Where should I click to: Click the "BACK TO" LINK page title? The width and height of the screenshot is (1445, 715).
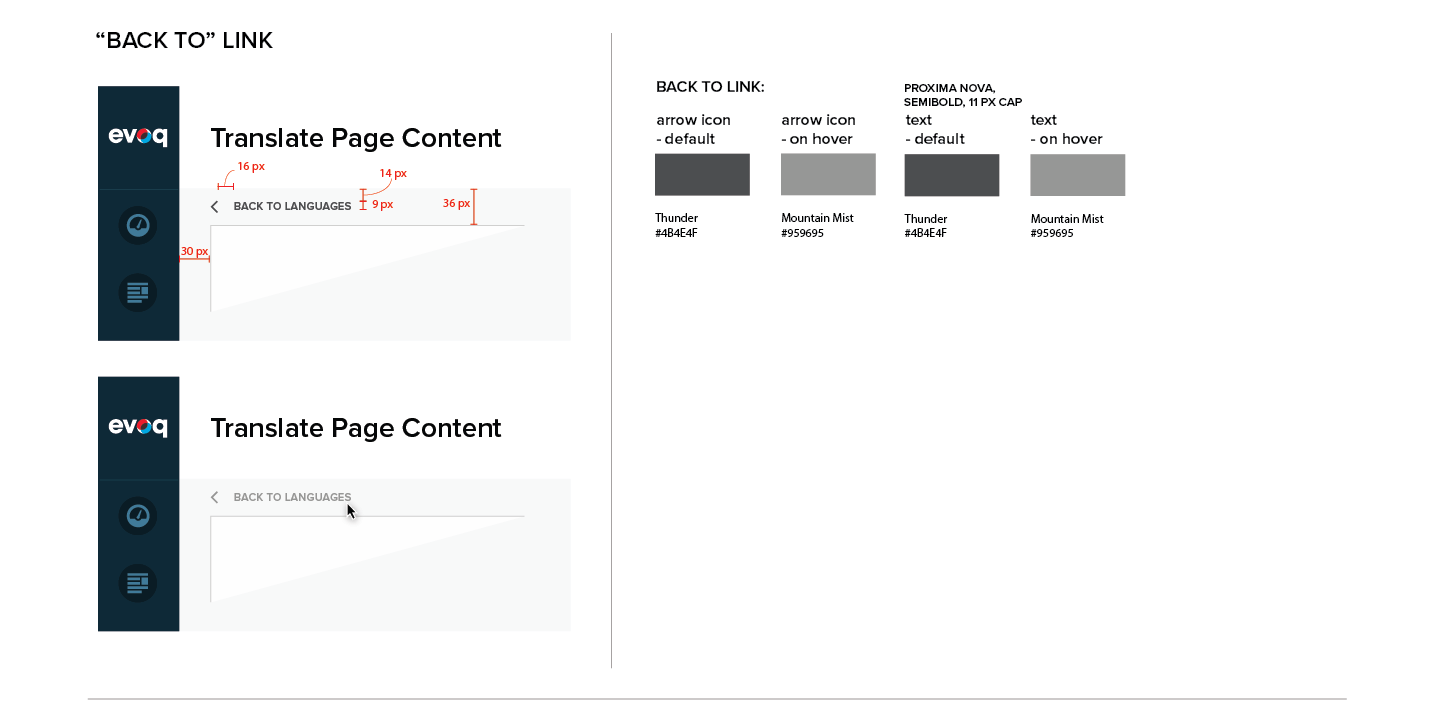pos(184,41)
